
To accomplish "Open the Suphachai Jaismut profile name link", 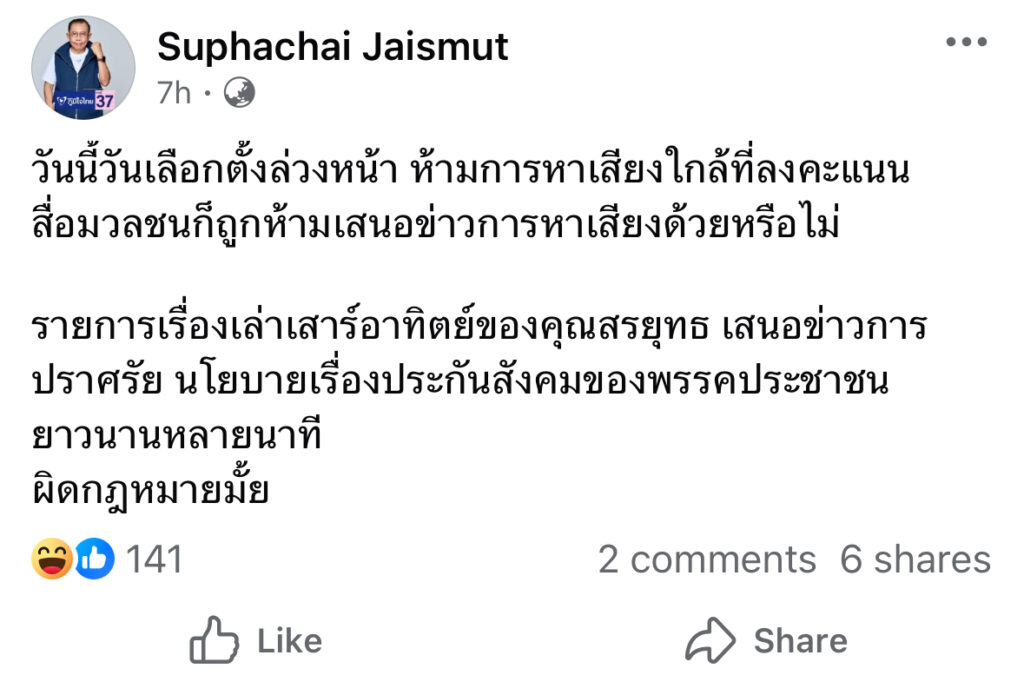I will click(333, 46).
